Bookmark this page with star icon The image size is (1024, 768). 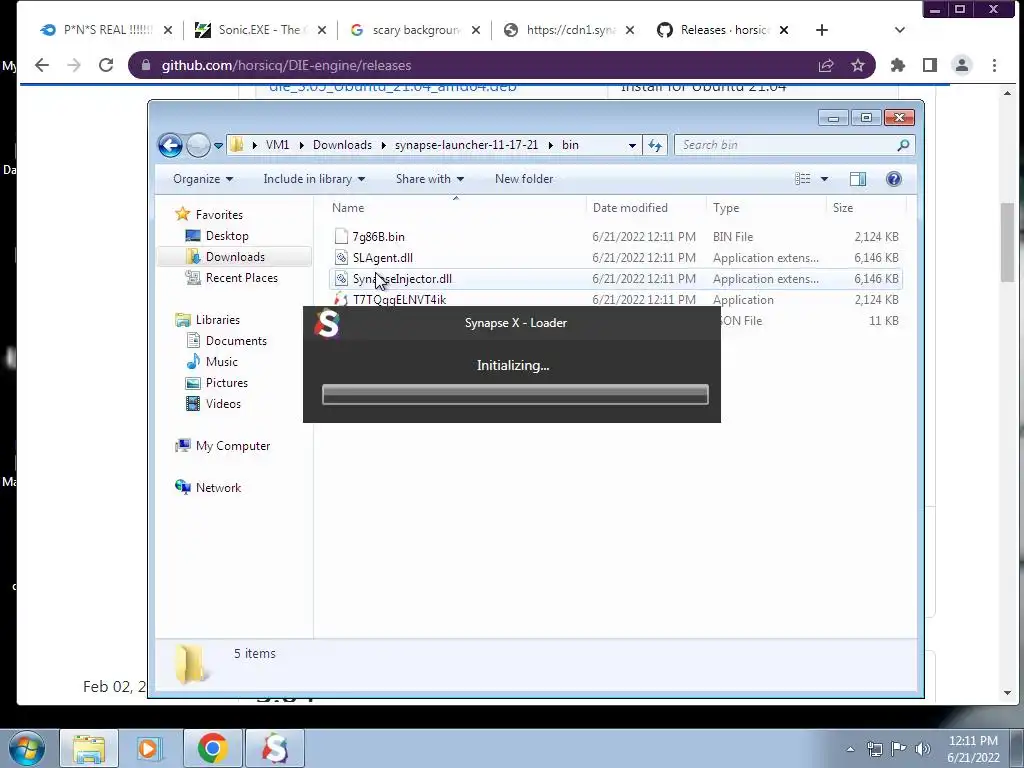[x=857, y=65]
